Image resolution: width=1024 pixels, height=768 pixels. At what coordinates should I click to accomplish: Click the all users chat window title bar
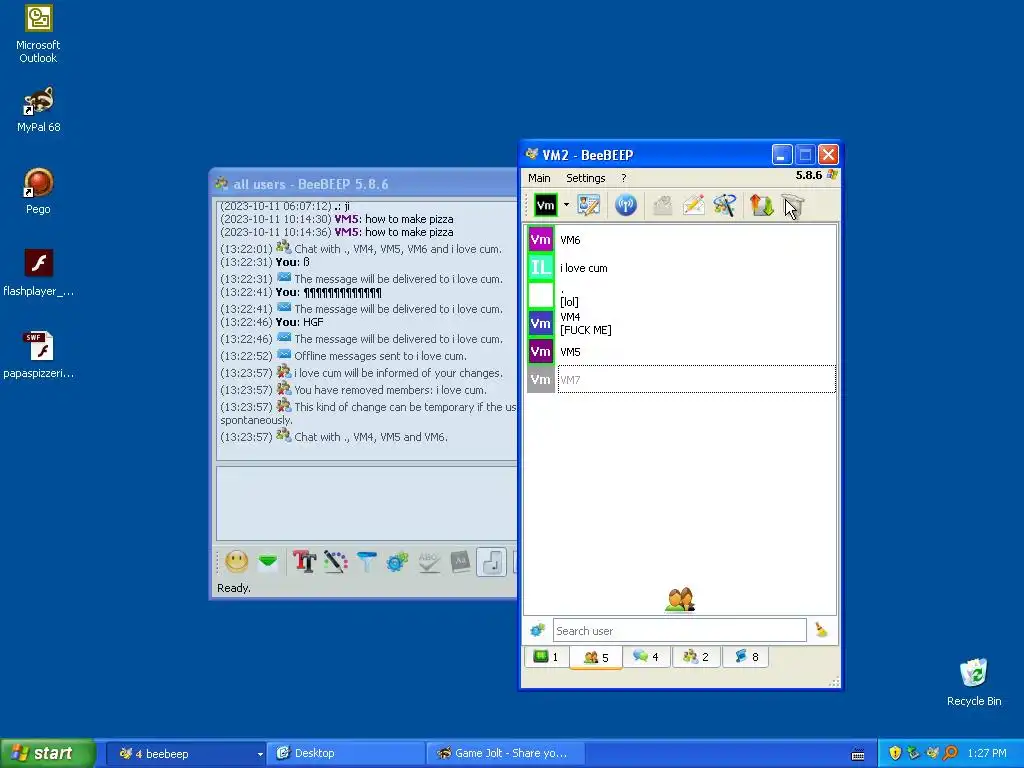(x=364, y=184)
